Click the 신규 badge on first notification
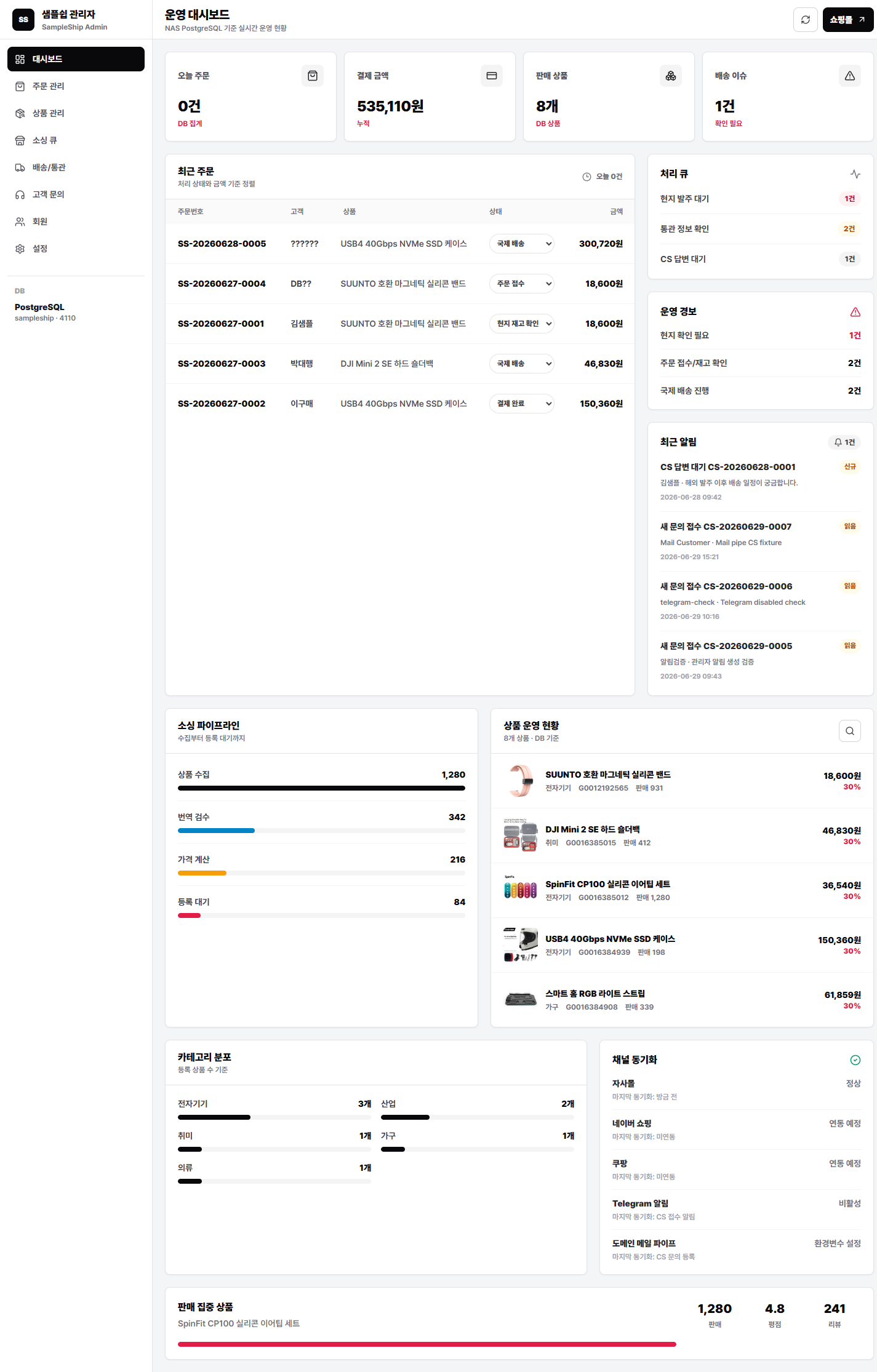The width and height of the screenshot is (877, 1372). 850,467
